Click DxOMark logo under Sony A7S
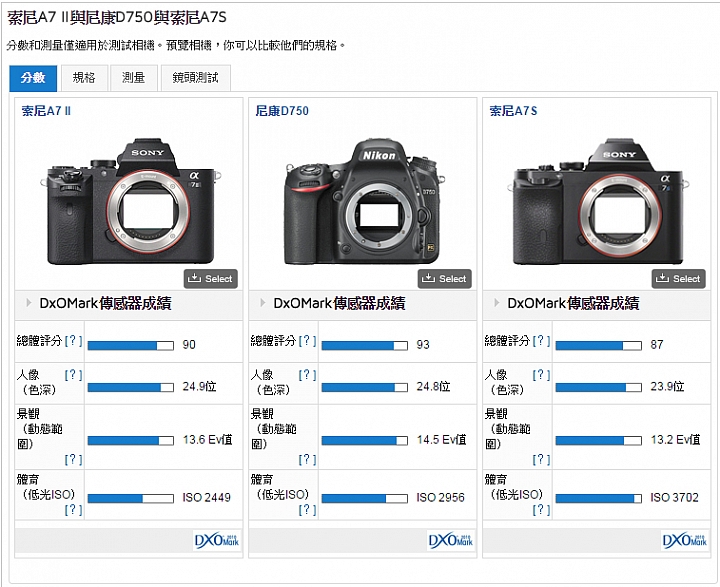The width and height of the screenshot is (720, 587). (684, 541)
